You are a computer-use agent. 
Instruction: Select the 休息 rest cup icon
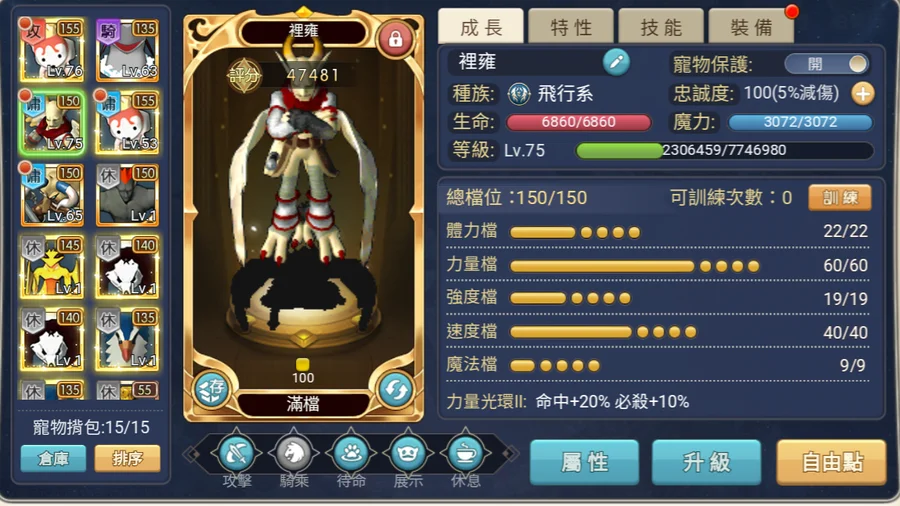pyautogui.click(x=465, y=453)
